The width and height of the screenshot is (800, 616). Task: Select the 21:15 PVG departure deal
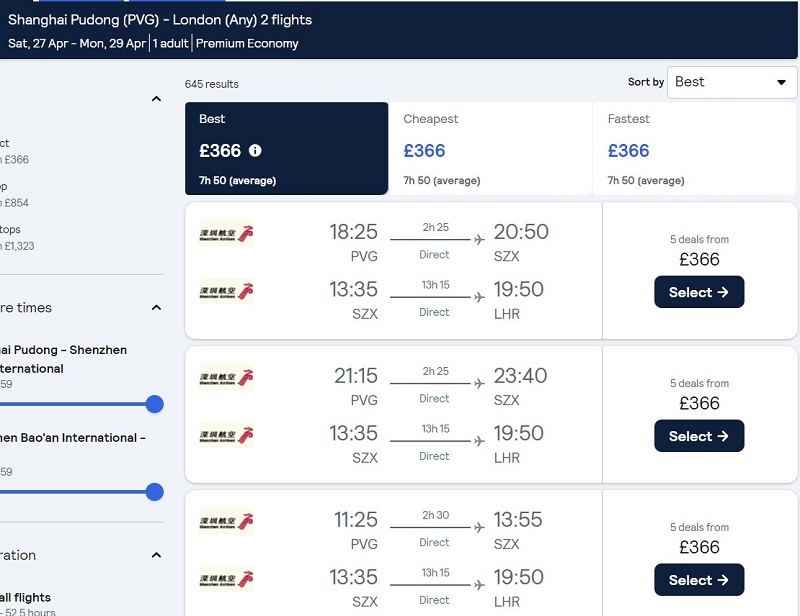(x=699, y=436)
